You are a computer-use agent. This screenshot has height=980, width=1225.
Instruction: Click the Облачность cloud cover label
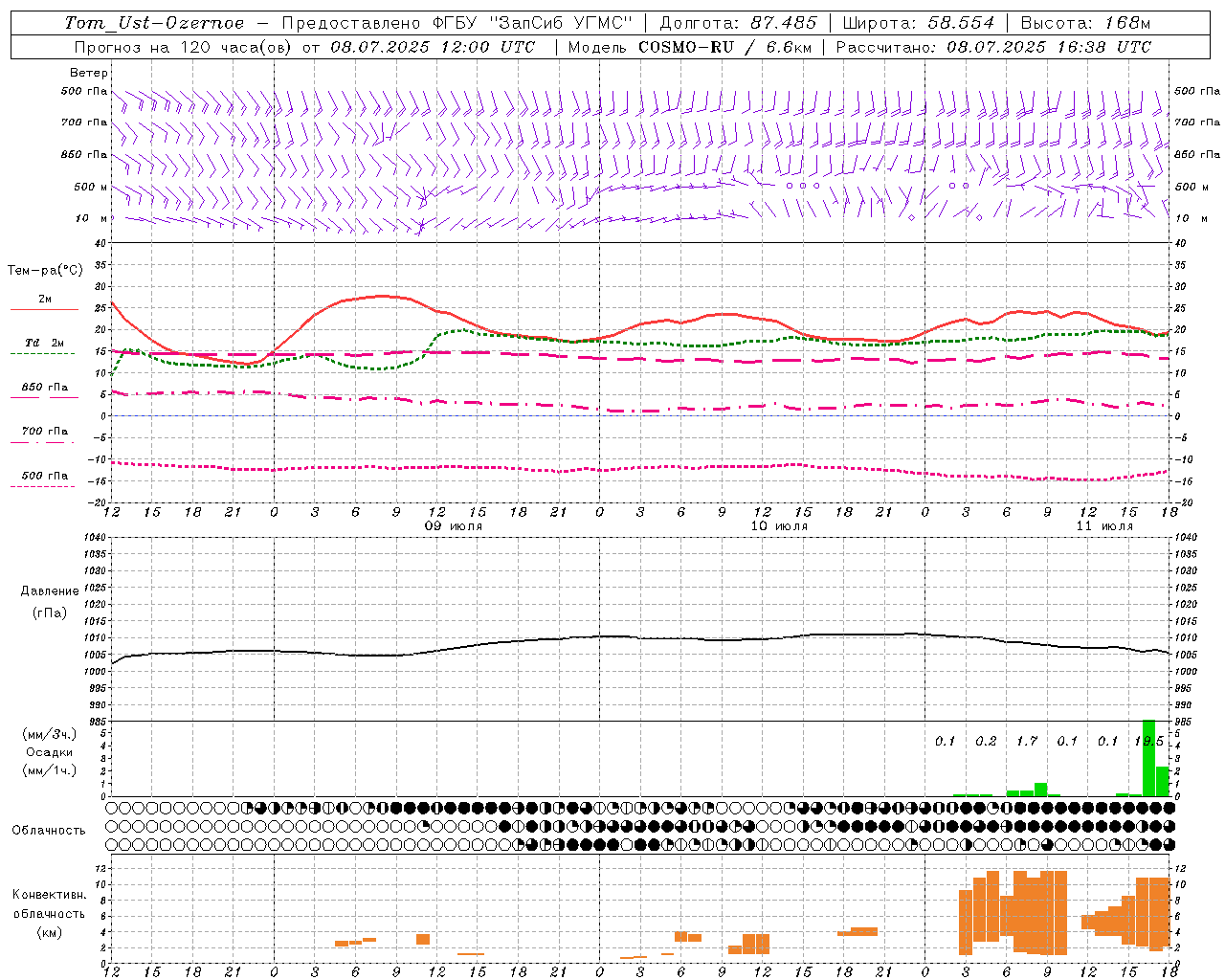click(49, 831)
